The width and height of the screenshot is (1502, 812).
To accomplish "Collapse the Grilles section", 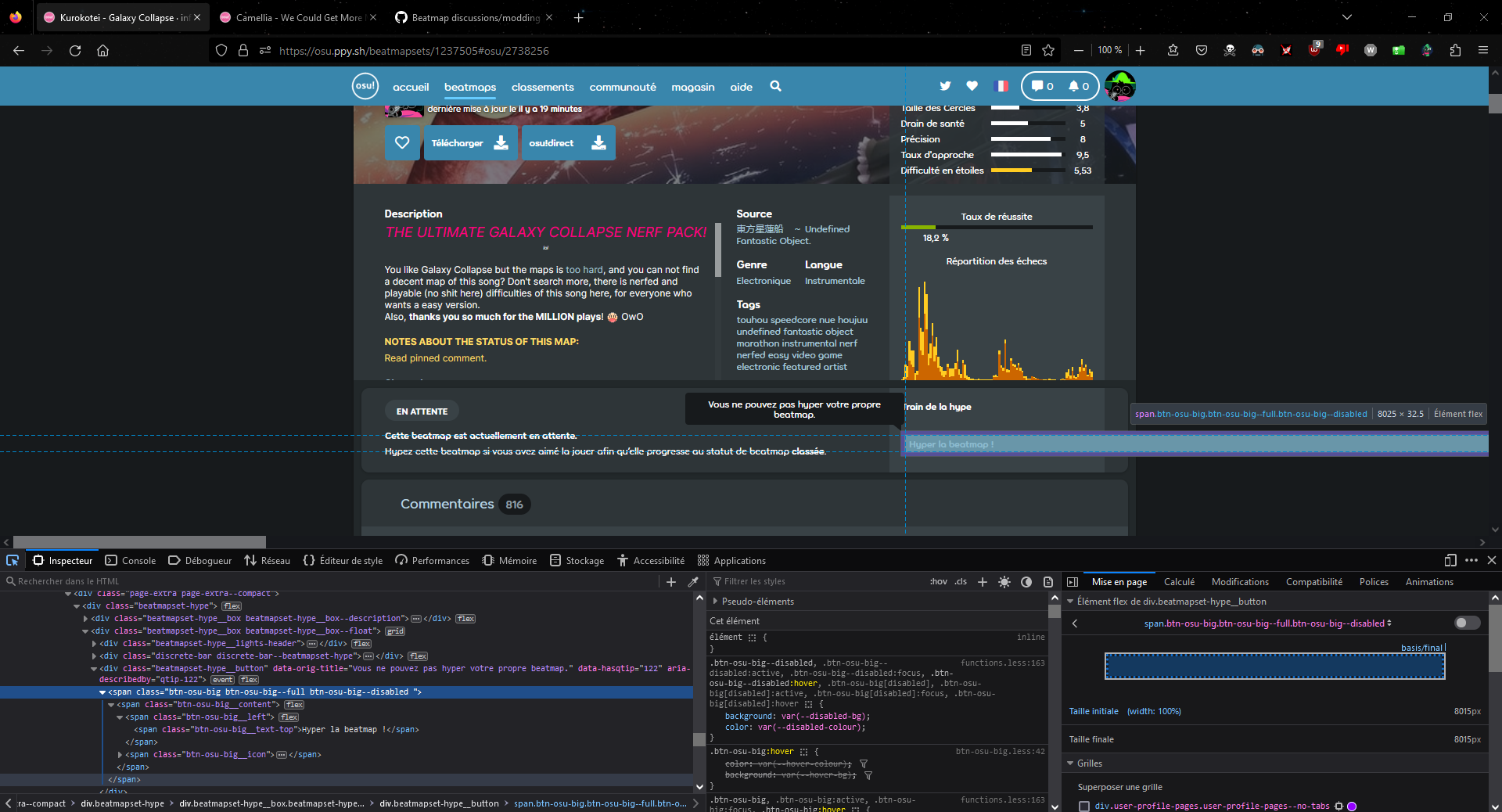I will click(x=1071, y=763).
